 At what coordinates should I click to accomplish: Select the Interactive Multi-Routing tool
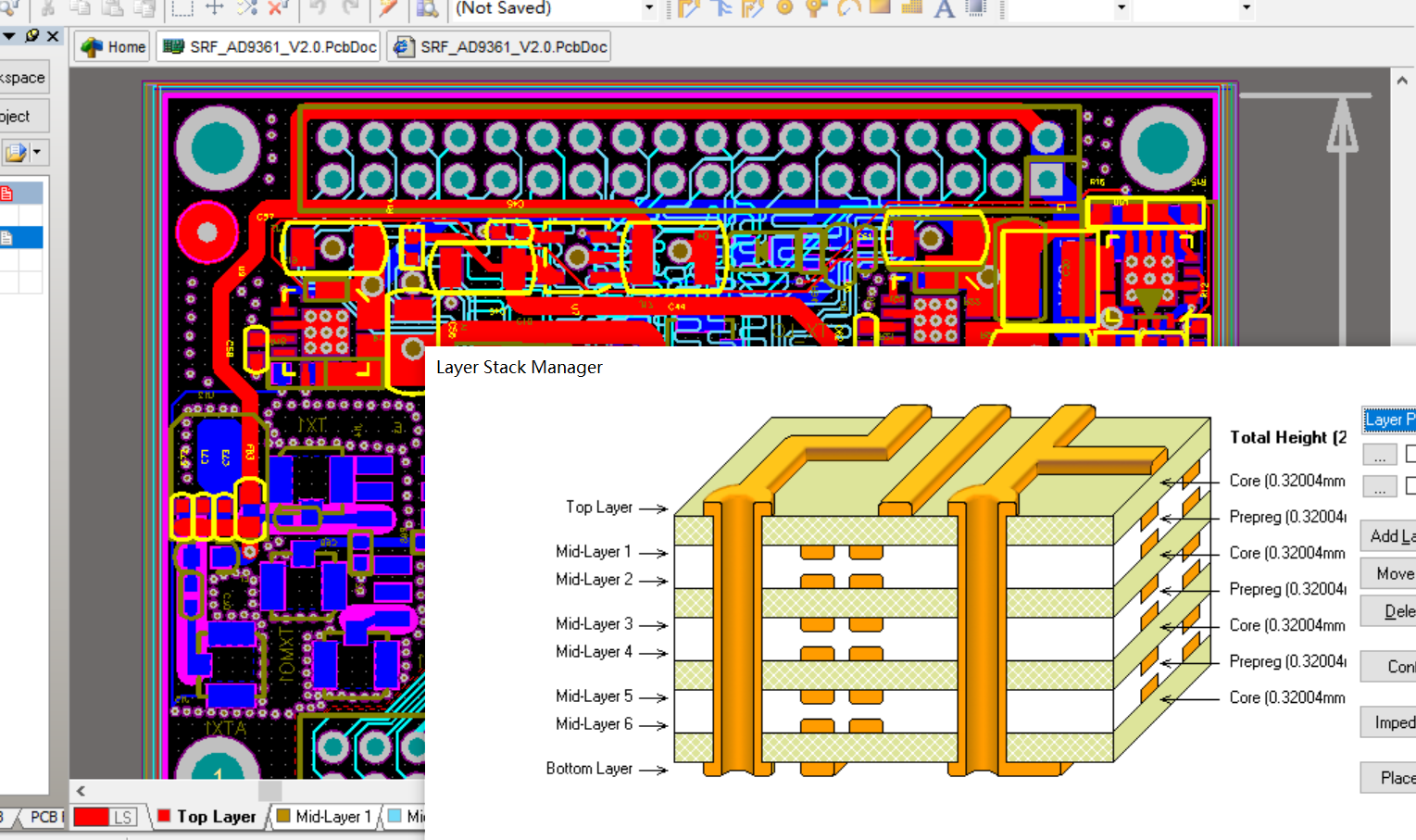pos(721,8)
